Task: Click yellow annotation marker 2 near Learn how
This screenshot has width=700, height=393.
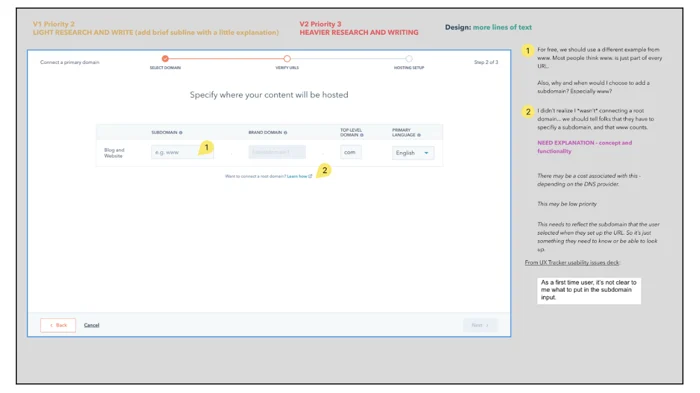Action: (324, 170)
